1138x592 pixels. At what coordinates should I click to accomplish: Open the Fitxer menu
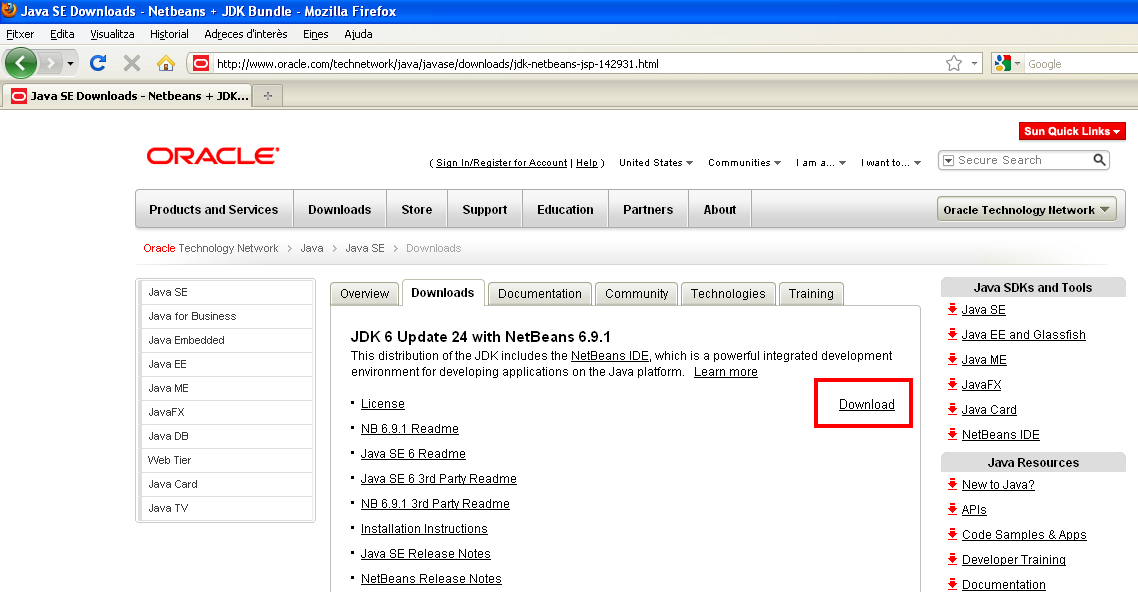coord(20,34)
